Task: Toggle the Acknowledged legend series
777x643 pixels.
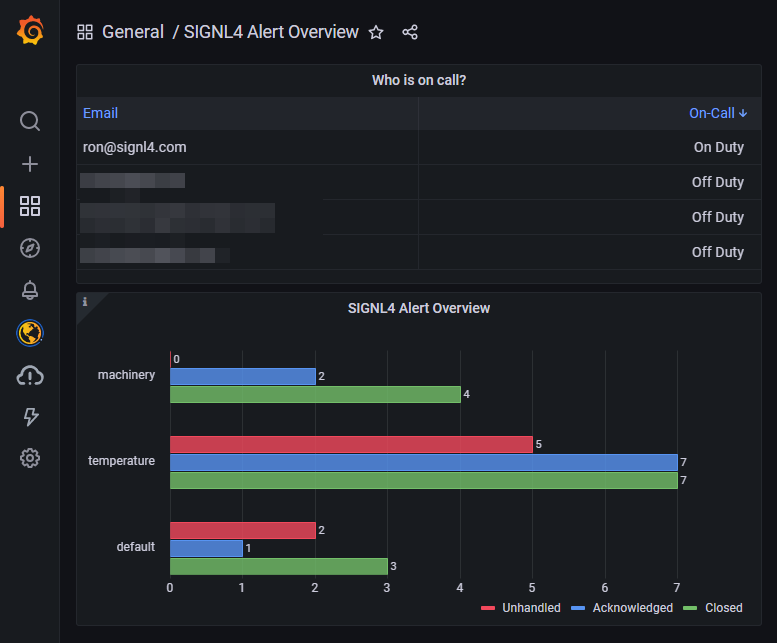Action: tap(622, 608)
